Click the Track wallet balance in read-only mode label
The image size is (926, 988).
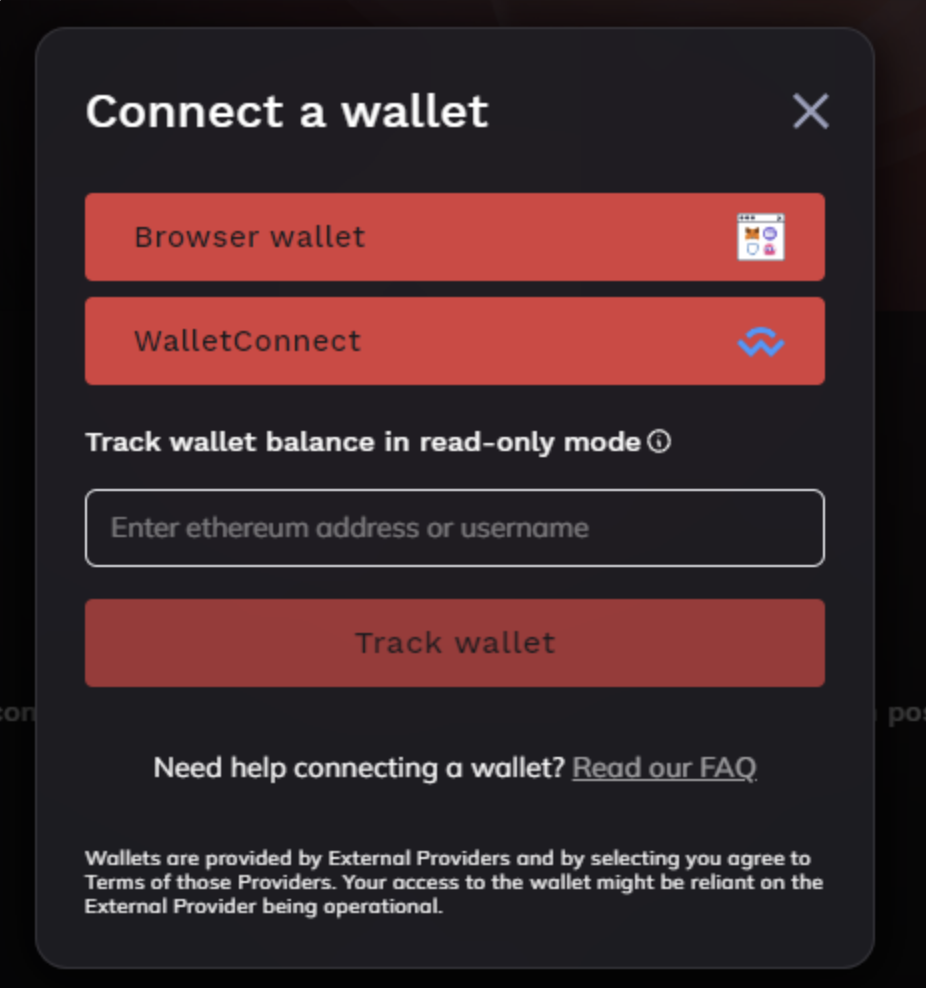click(x=363, y=442)
